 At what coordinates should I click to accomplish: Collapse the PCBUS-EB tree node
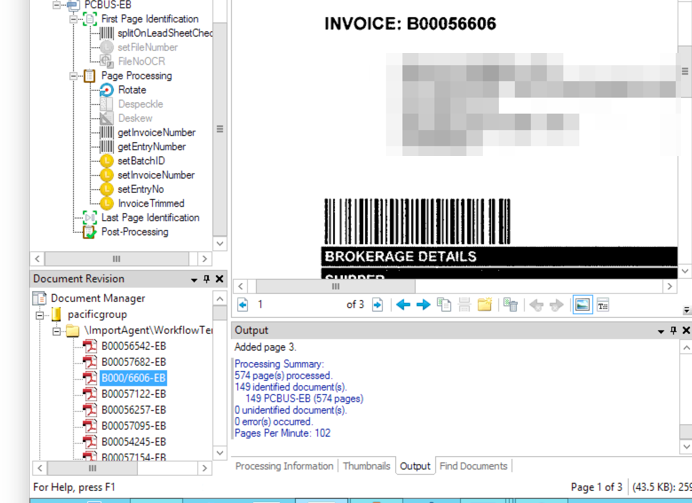[56, 5]
